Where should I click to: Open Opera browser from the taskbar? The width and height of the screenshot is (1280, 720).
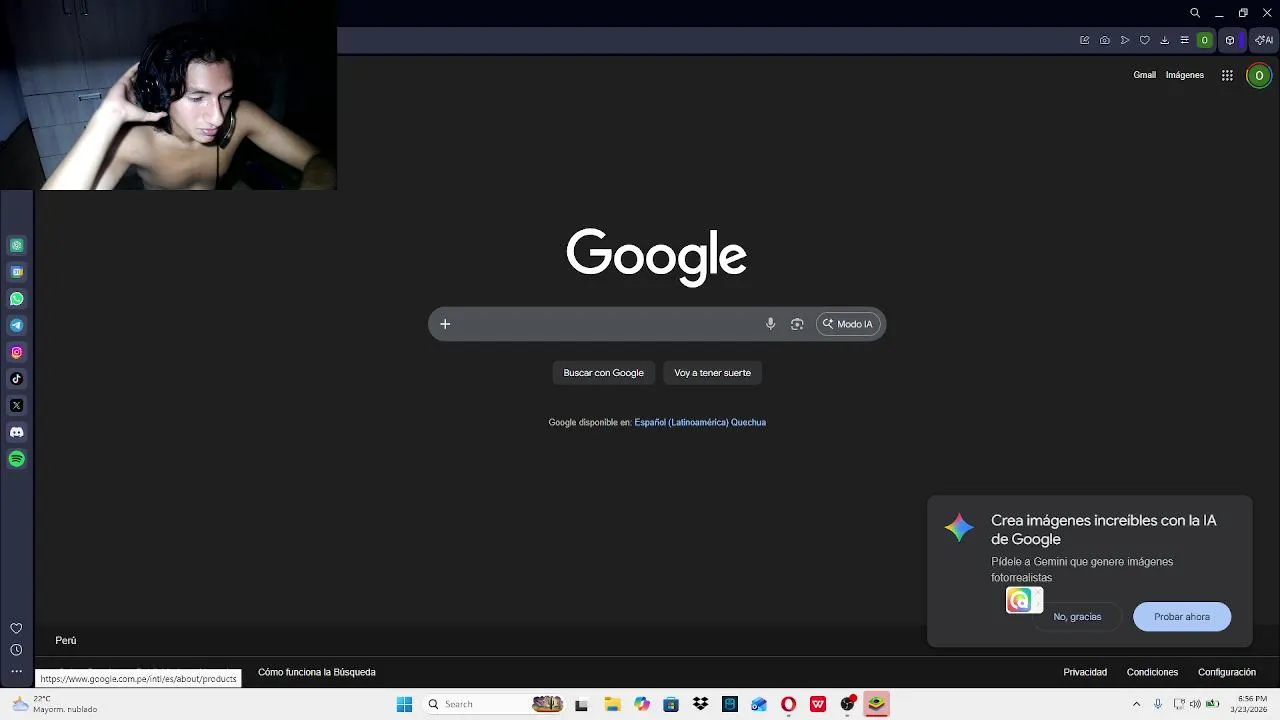[x=788, y=704]
